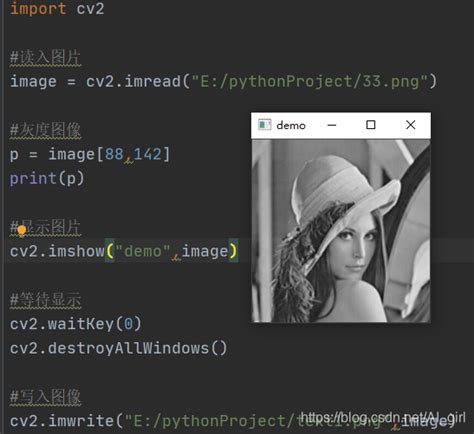Click the number 142 in the index

point(148,154)
